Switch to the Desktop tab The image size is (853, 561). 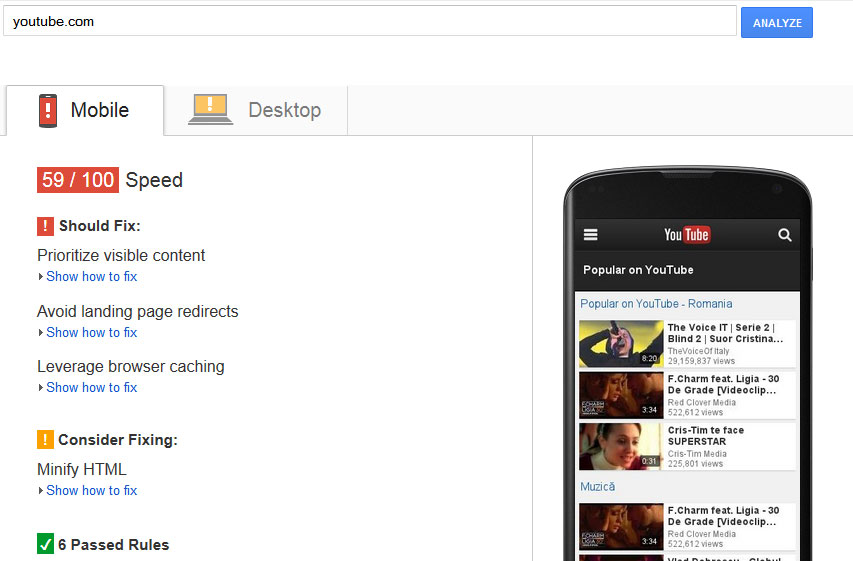click(x=256, y=110)
